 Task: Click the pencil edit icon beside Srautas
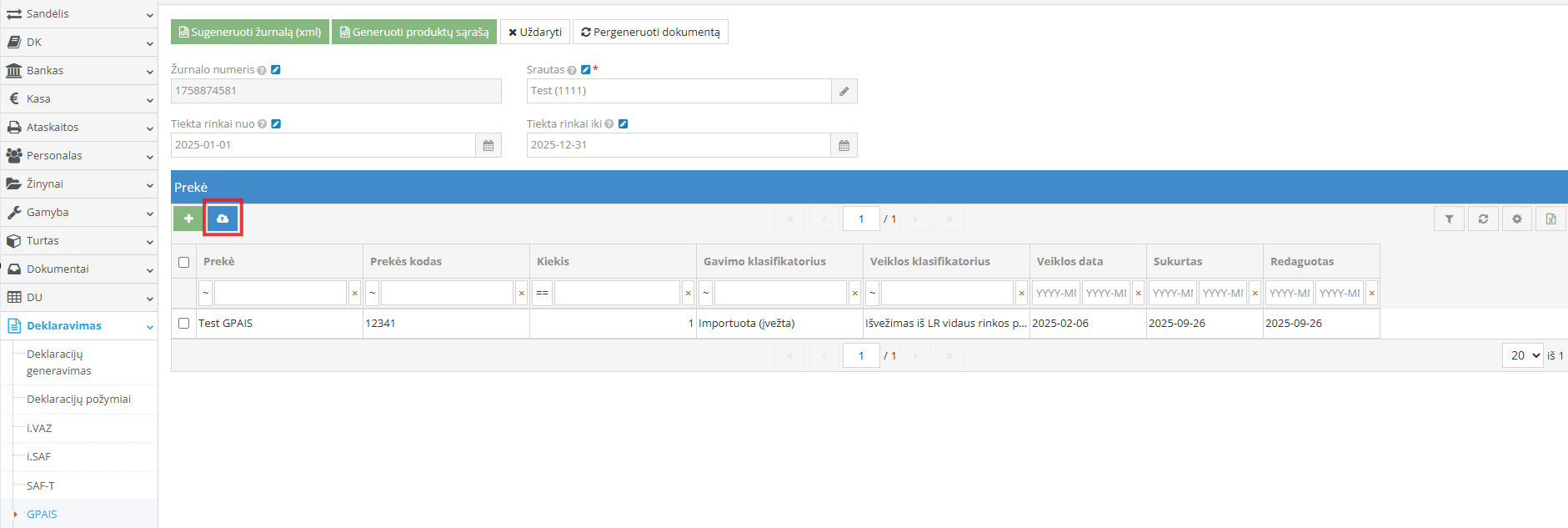tap(844, 91)
